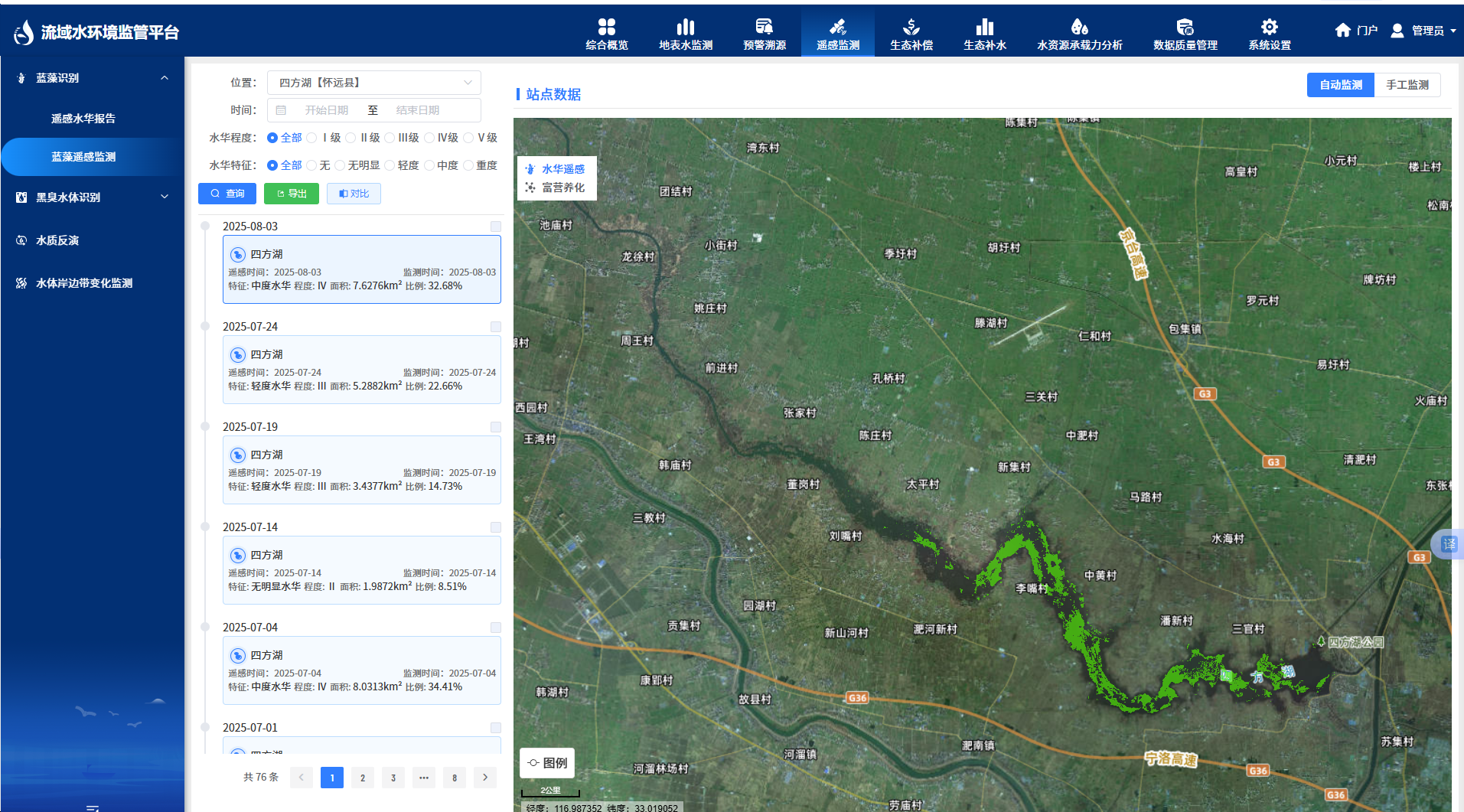Open the 位置 location dropdown
Viewport: 1464px width, 812px height.
(x=374, y=83)
